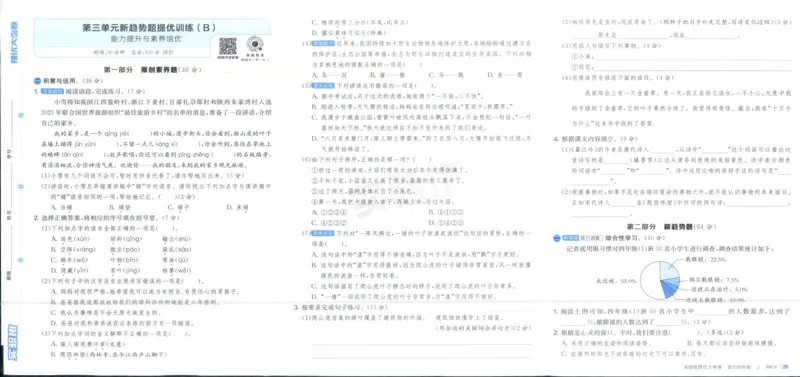800x377 pixels.
Task: Click the round seal logo beside the QR code
Action: (254, 44)
